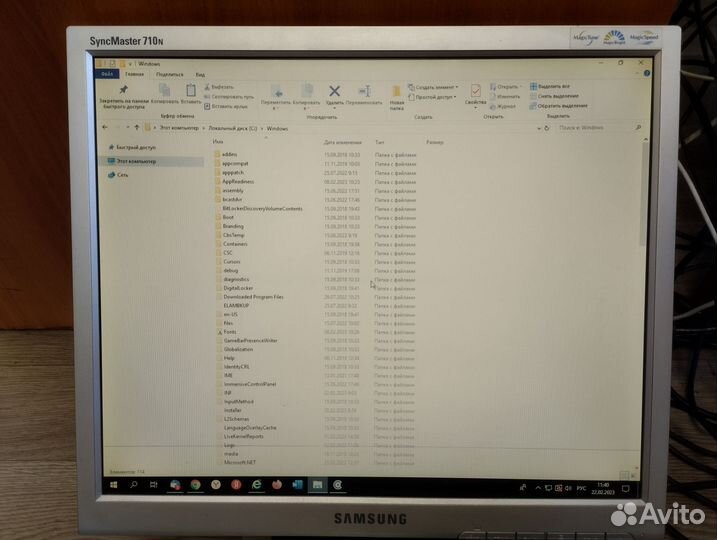
Task: Open the Share (Поделиться) ribbon tab
Action: pos(169,74)
